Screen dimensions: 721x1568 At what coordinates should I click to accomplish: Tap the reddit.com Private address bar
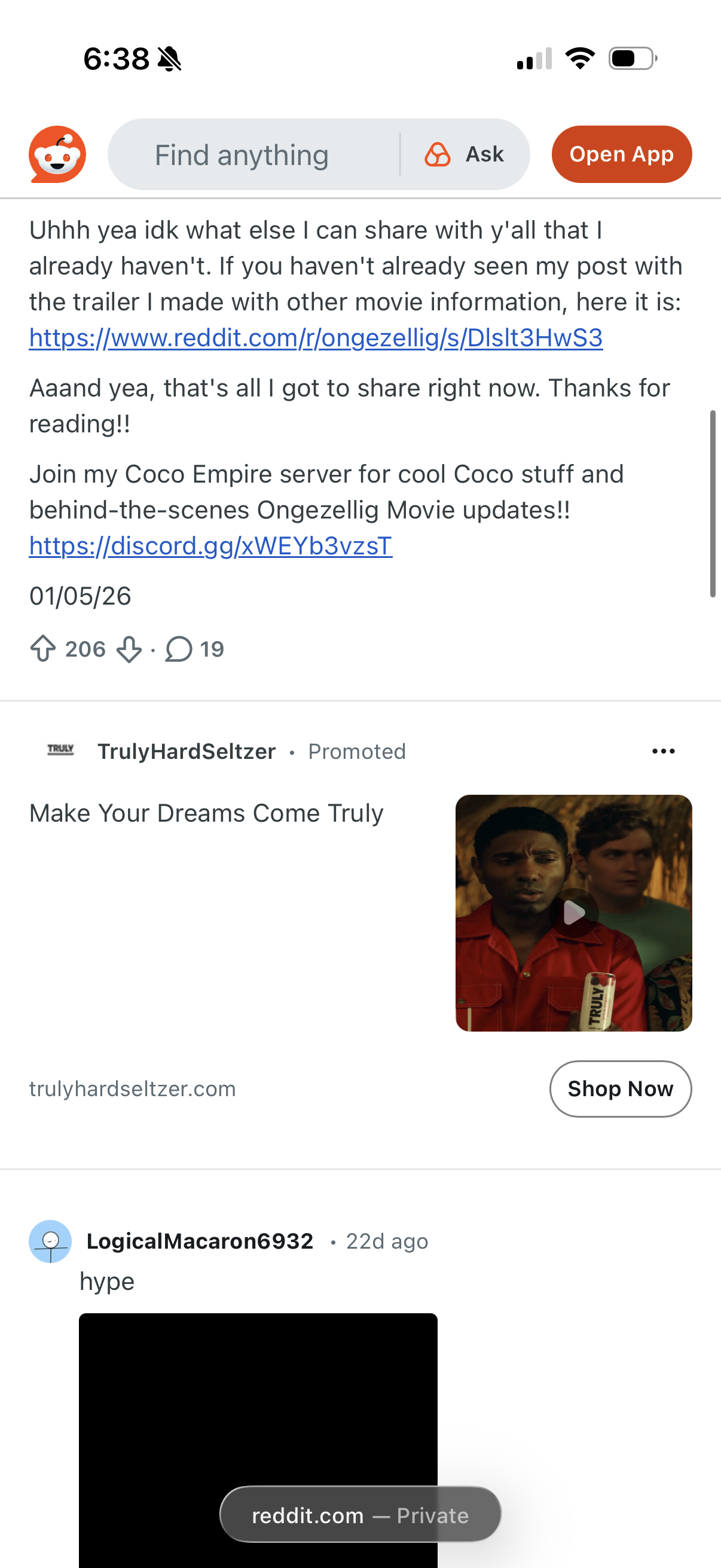360,1515
